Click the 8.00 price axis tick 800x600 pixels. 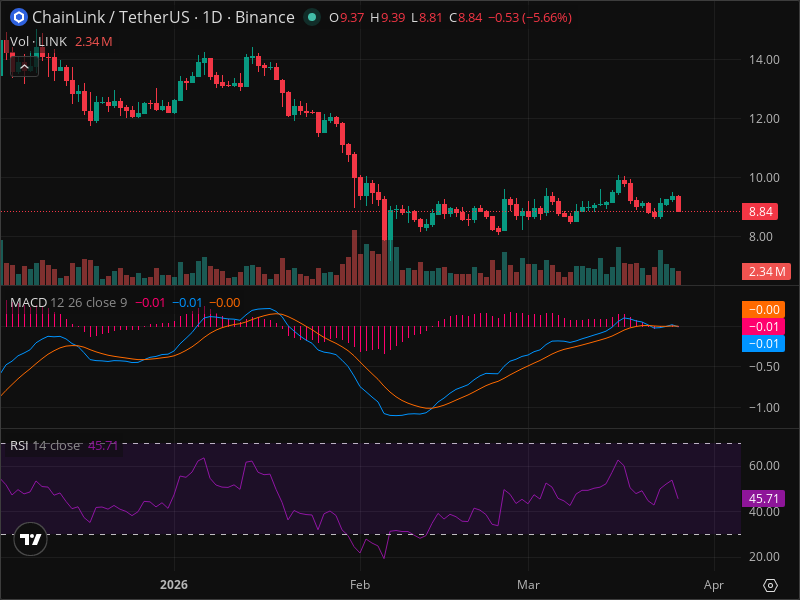(761, 236)
